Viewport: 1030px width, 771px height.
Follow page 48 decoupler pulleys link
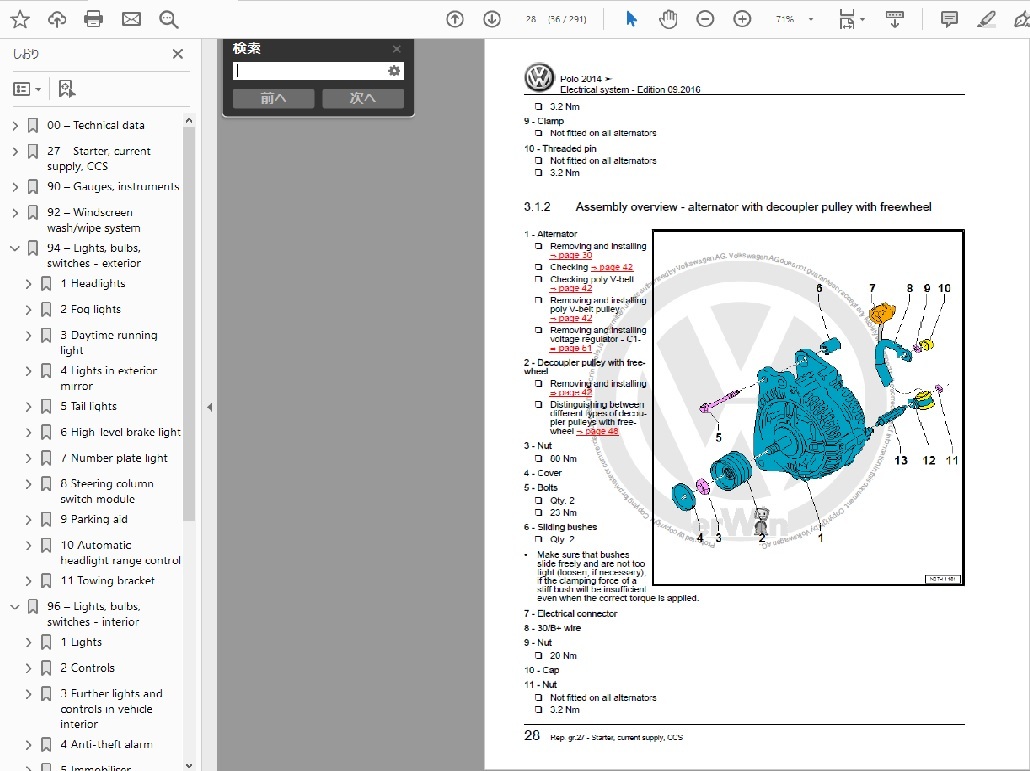pyautogui.click(x=597, y=431)
